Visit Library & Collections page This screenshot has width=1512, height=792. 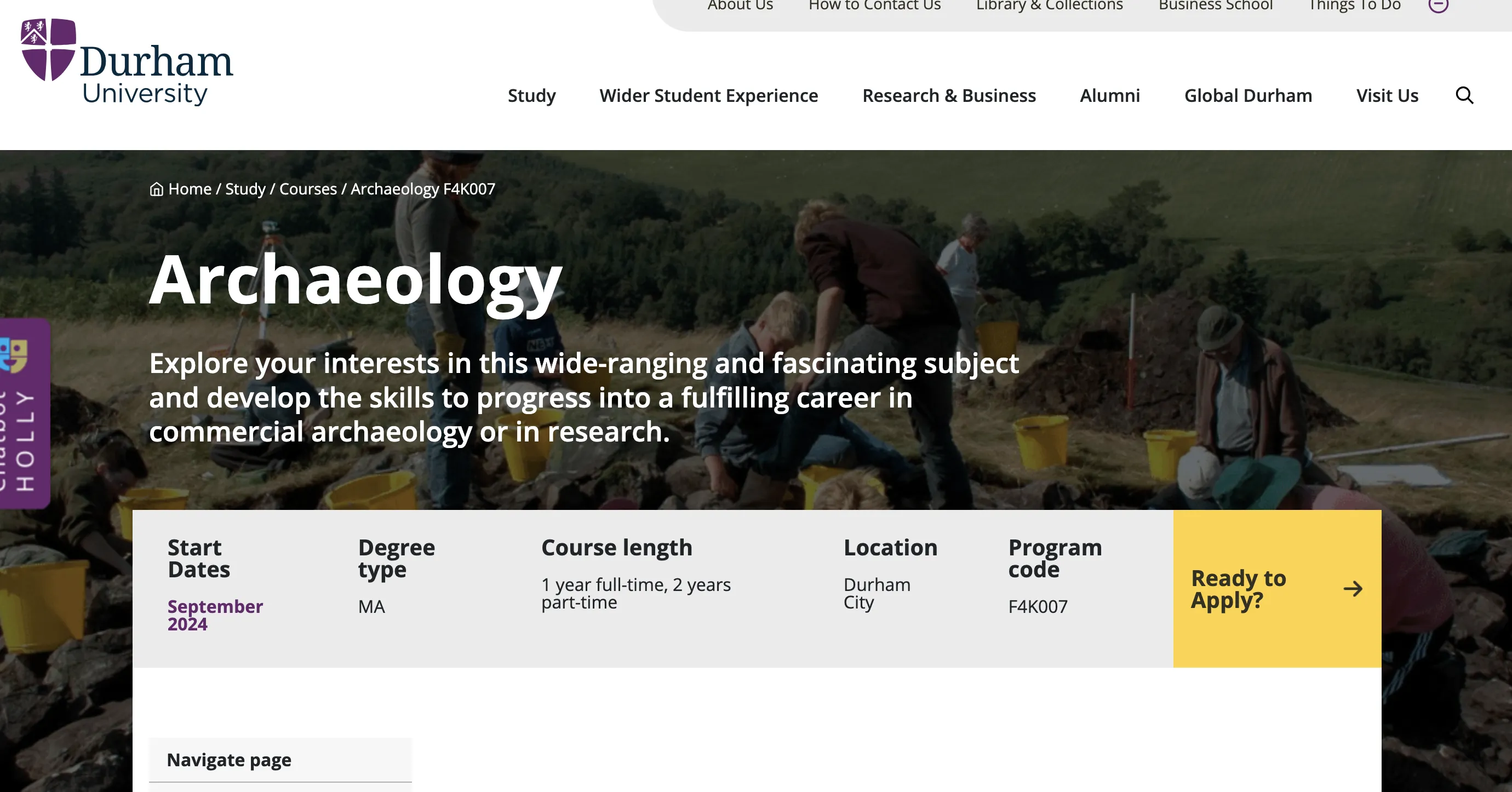(x=1049, y=6)
